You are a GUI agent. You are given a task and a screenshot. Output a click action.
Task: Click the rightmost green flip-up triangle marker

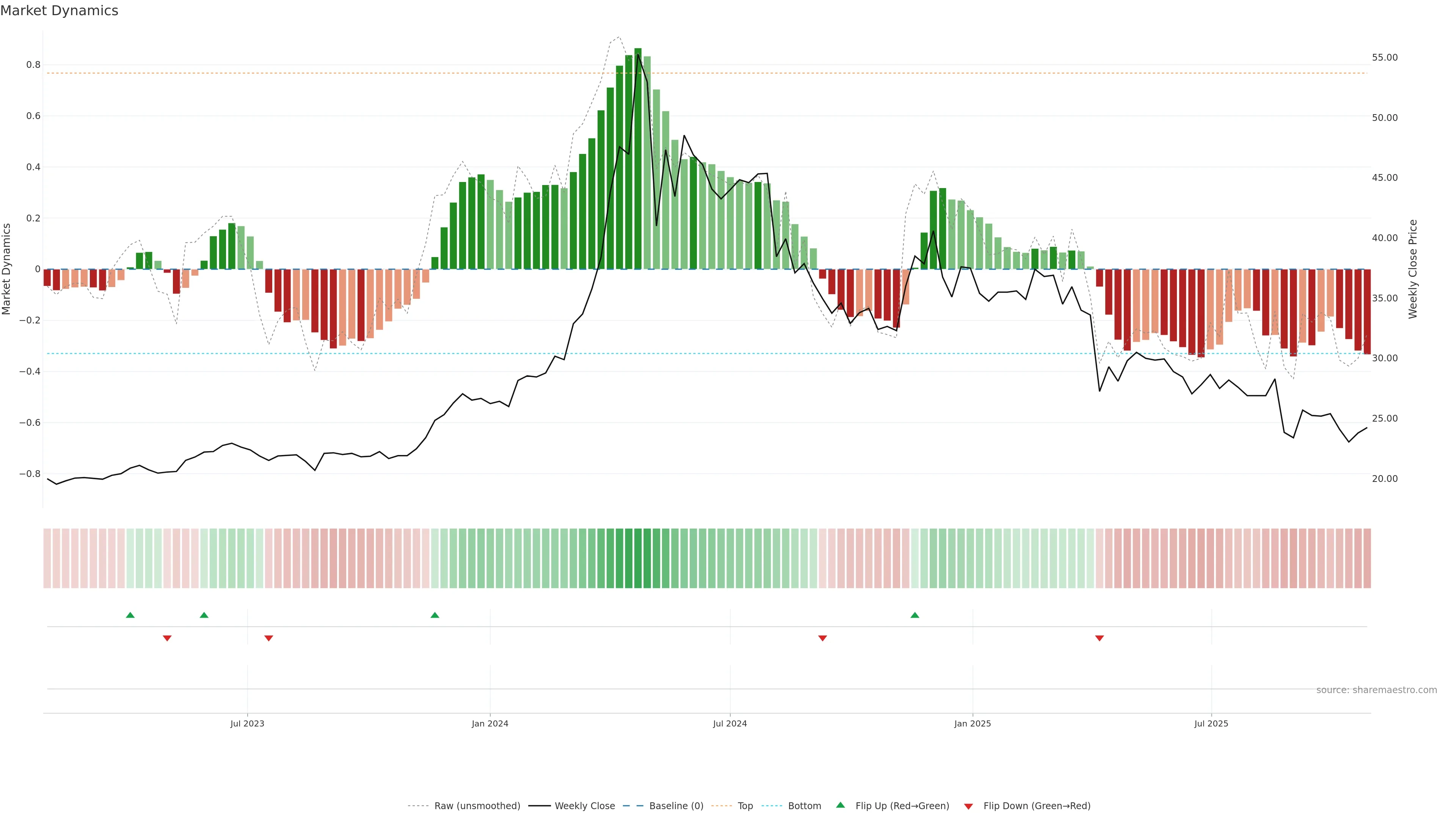click(915, 615)
